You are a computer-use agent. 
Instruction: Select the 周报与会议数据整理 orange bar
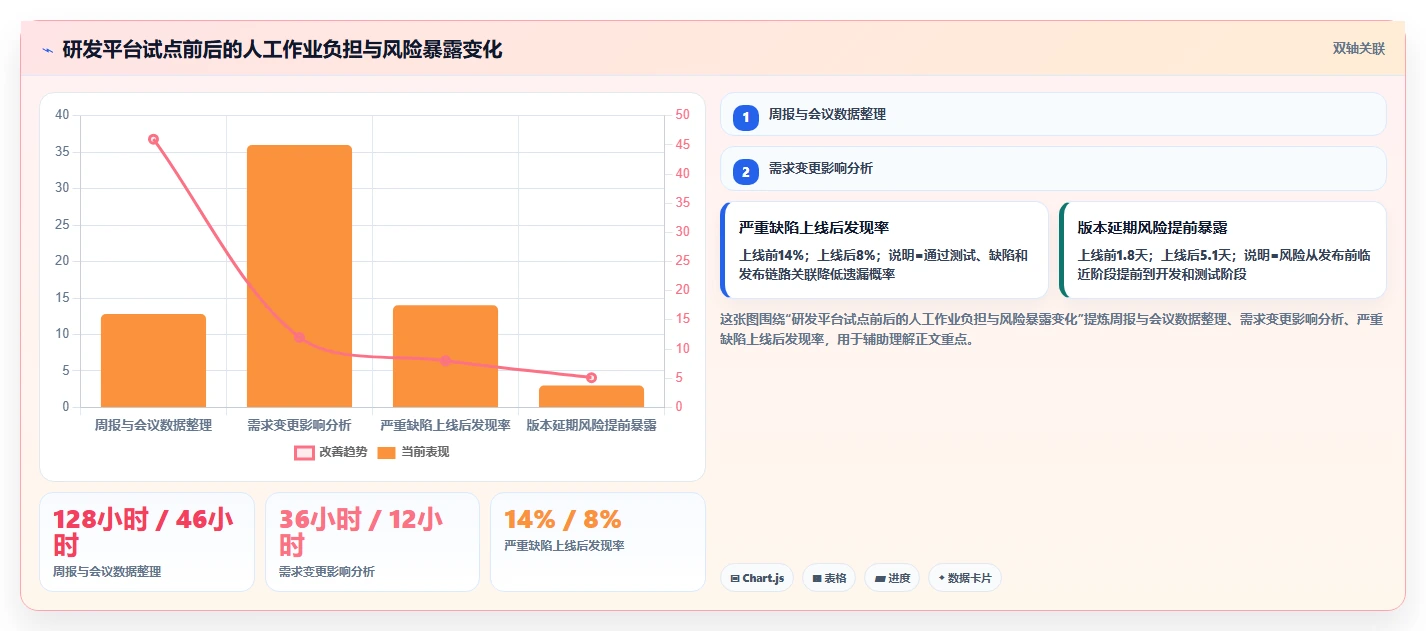point(153,360)
